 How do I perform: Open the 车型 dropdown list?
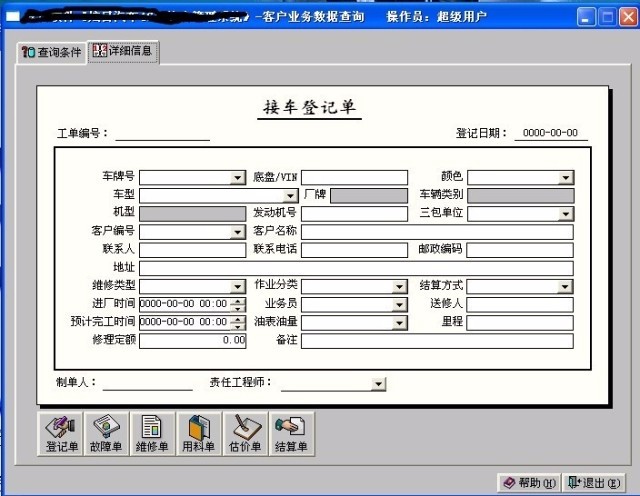pos(290,196)
